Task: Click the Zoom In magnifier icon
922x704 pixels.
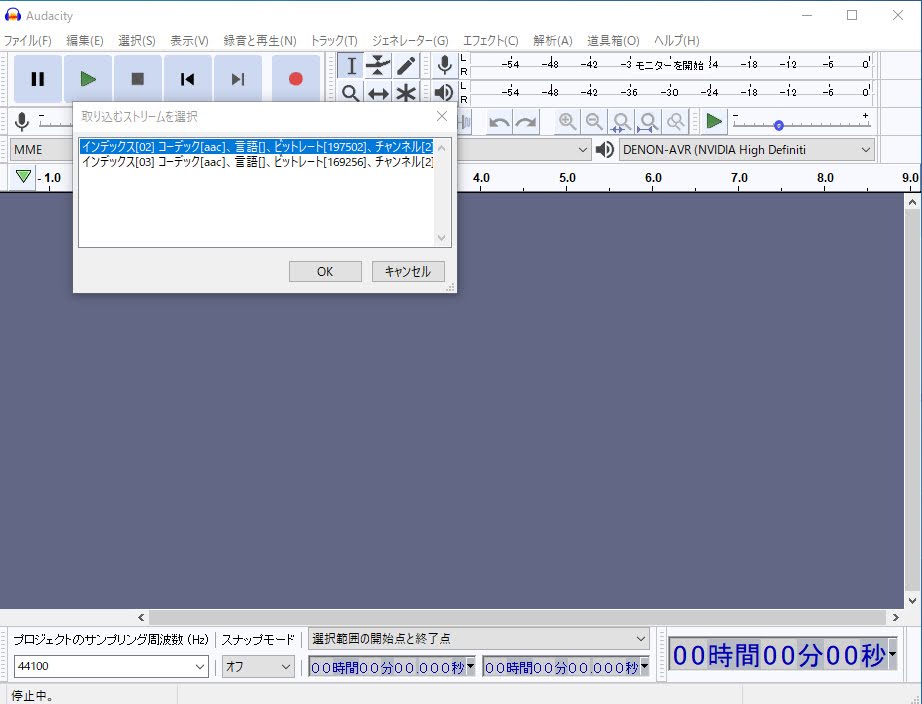Action: point(567,122)
